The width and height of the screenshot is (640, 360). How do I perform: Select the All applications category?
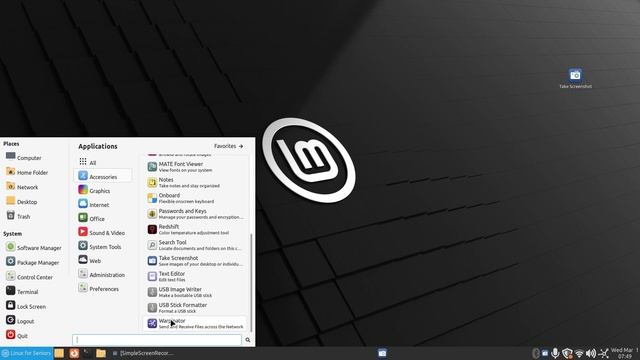[103, 162]
